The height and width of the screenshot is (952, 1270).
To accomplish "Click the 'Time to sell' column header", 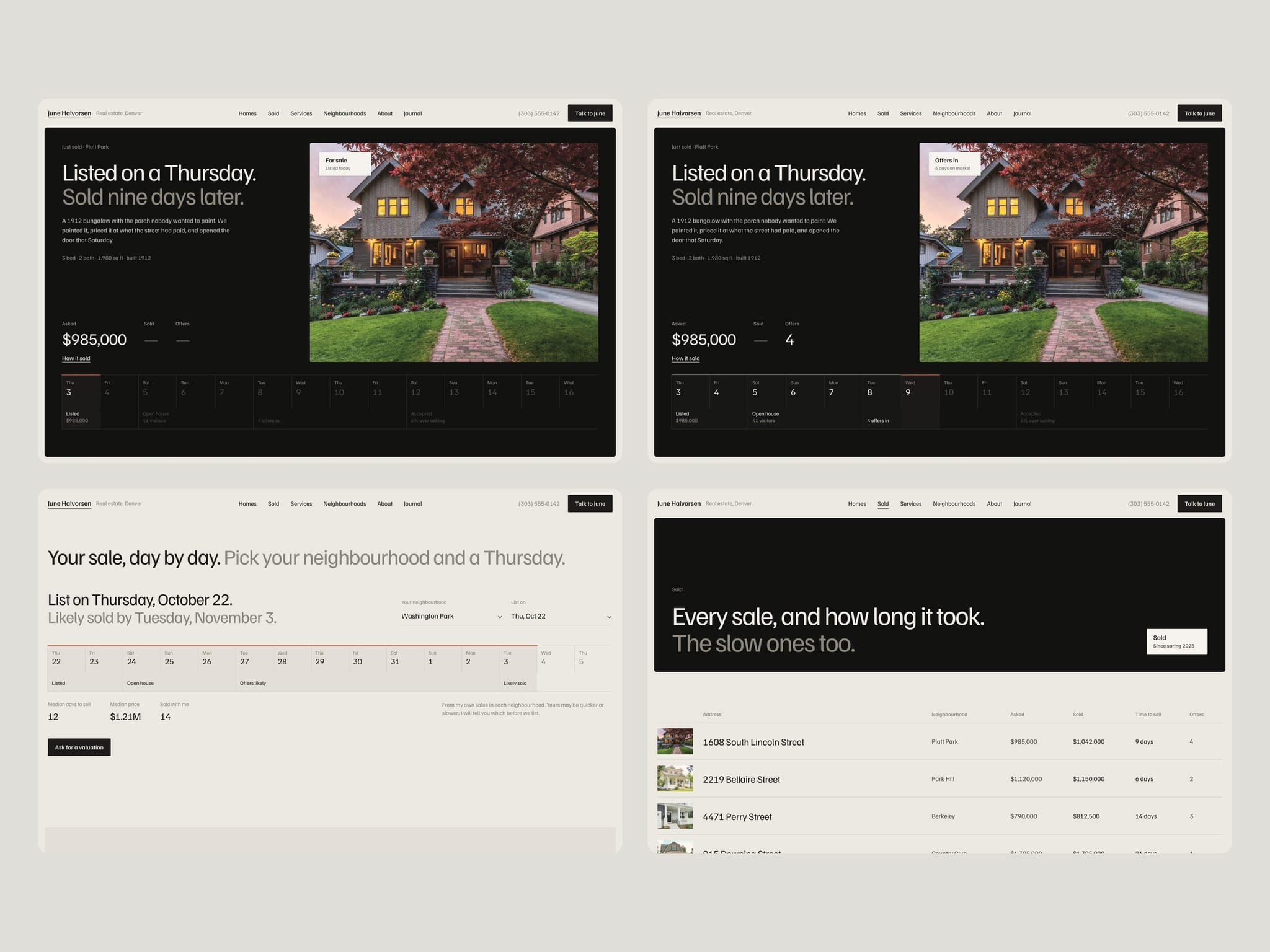I will 1148,715.
